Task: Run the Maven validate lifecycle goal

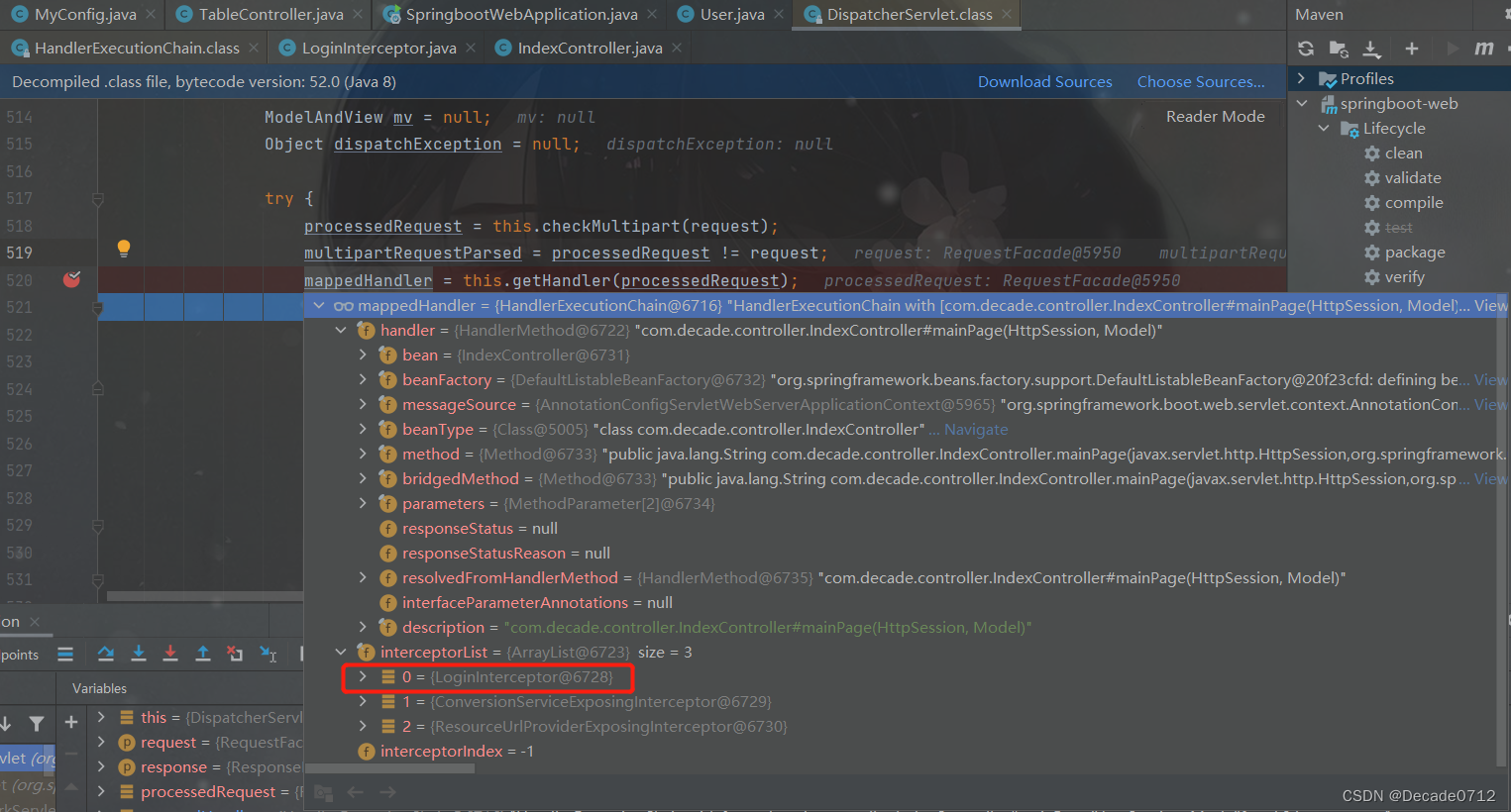Action: coord(1413,177)
